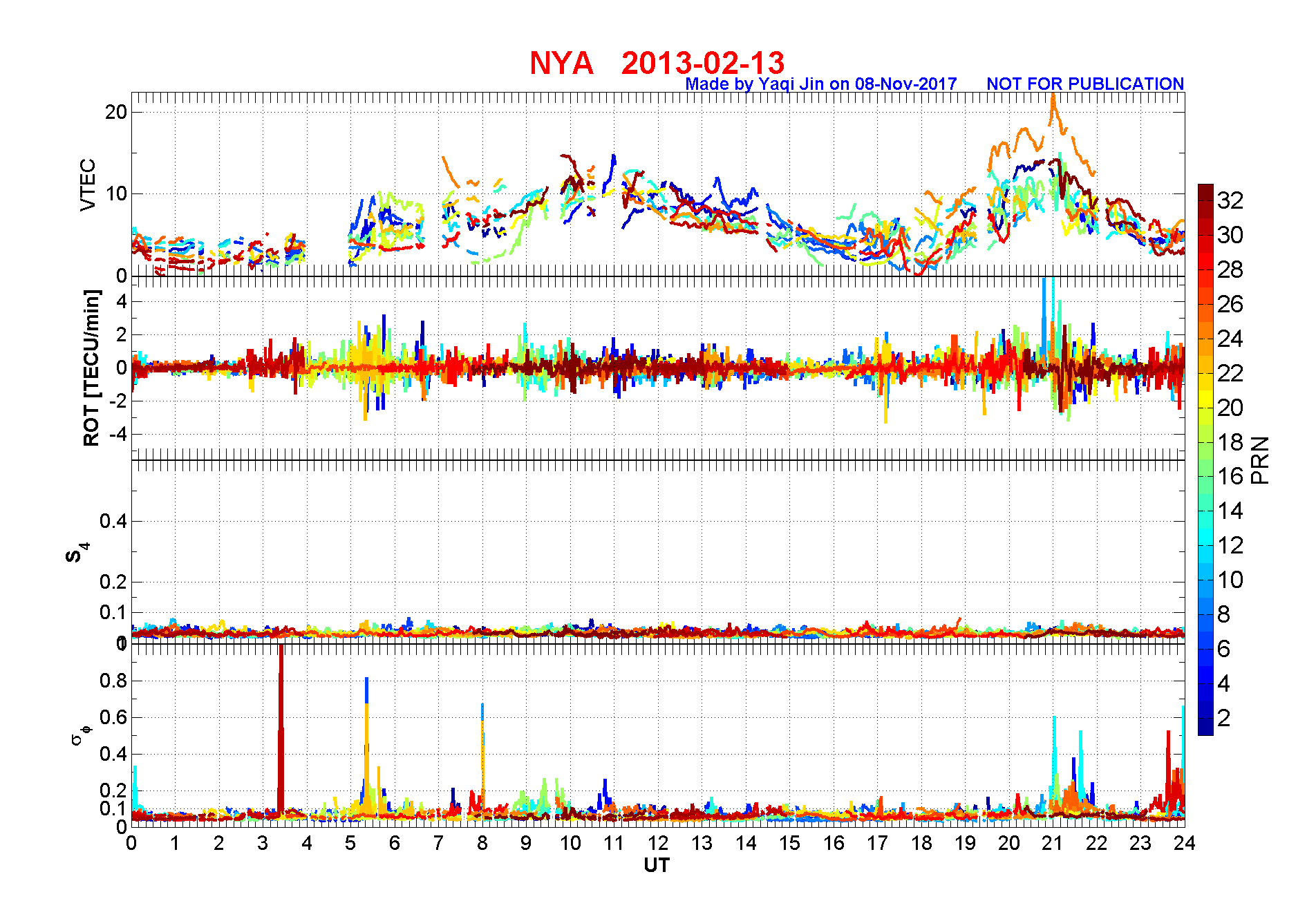1316x919 pixels.
Task: Click the dark blue bottom of the PRN colorbar
Action: 1205,727
